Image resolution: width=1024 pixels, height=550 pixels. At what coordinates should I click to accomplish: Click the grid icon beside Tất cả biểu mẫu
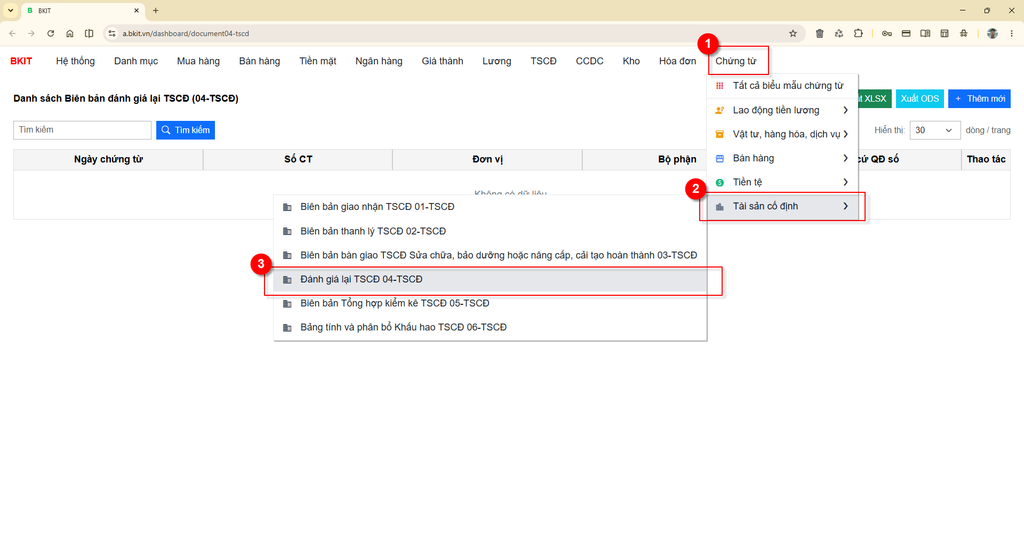[x=720, y=86]
